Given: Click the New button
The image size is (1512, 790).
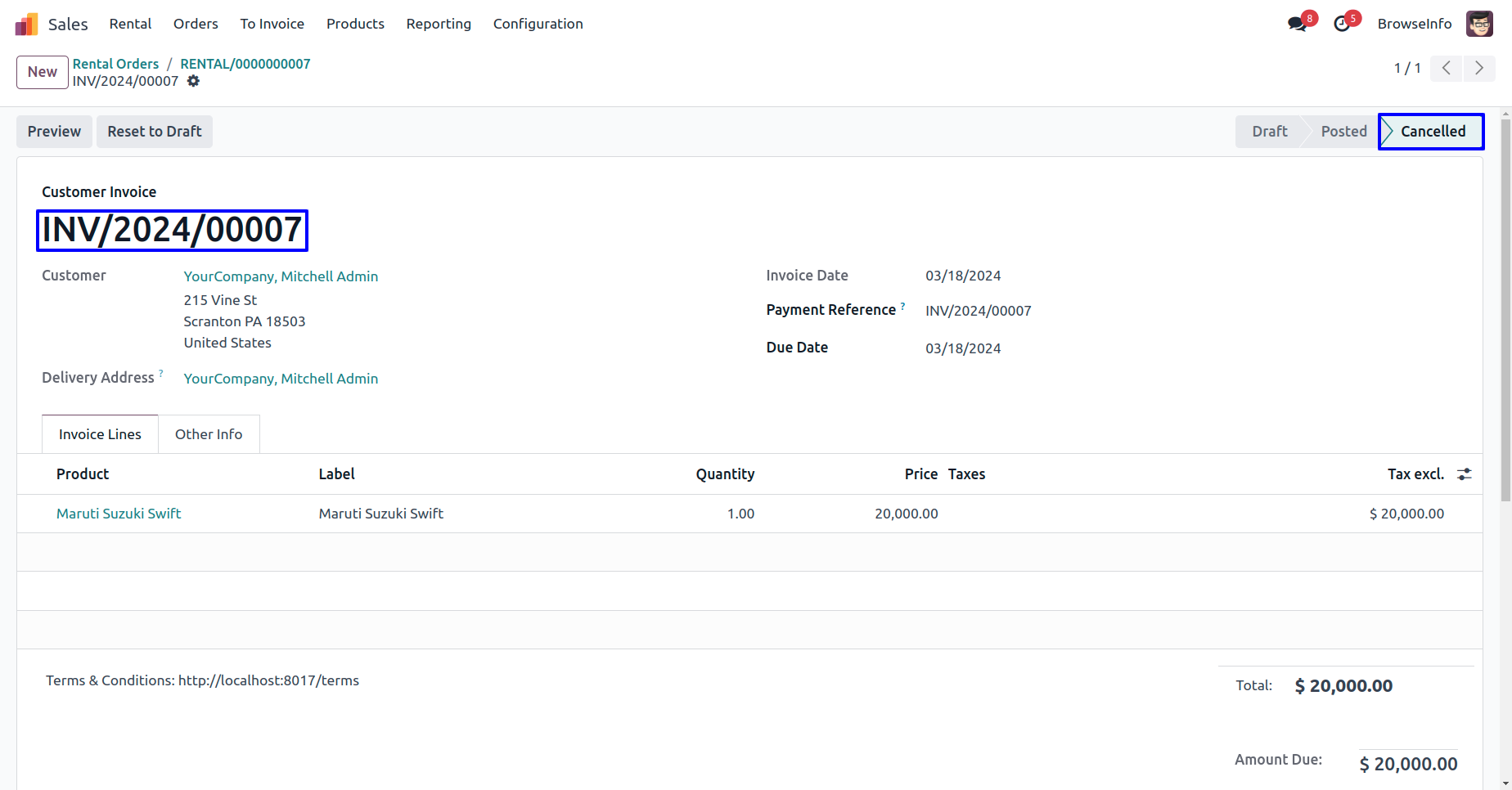Looking at the screenshot, I should coord(43,72).
